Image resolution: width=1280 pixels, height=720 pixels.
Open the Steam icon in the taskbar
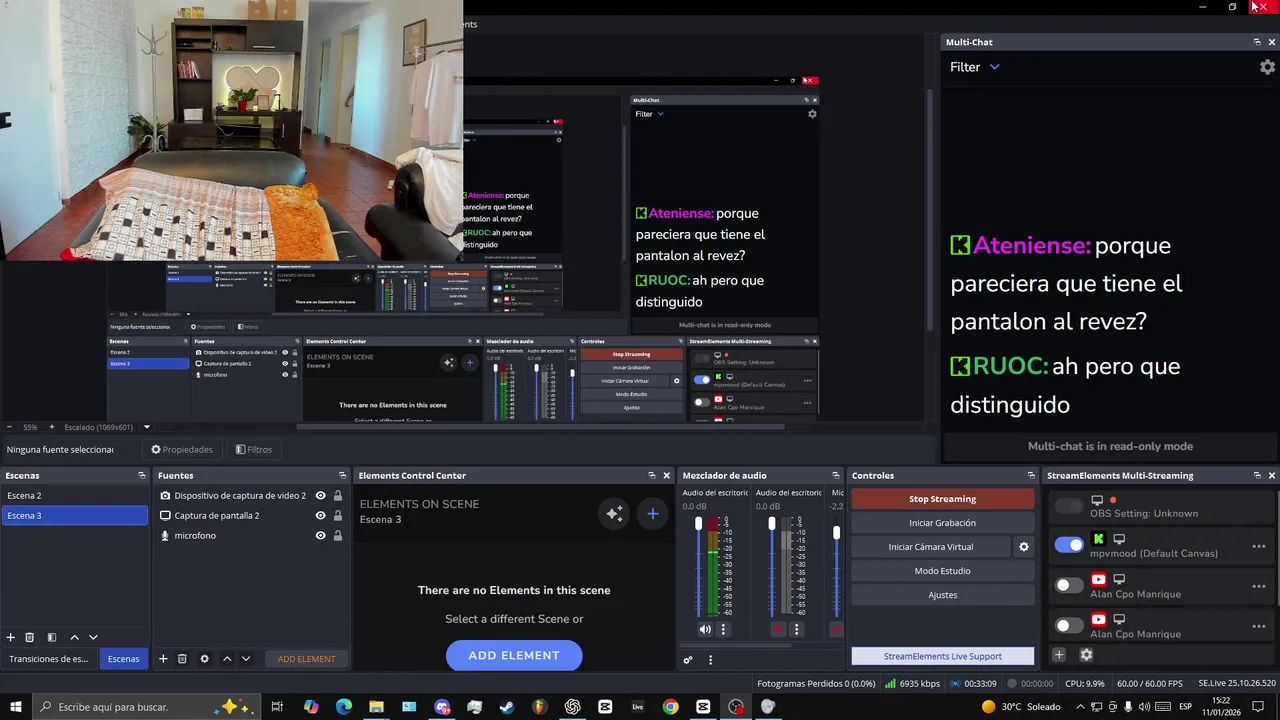(x=507, y=707)
